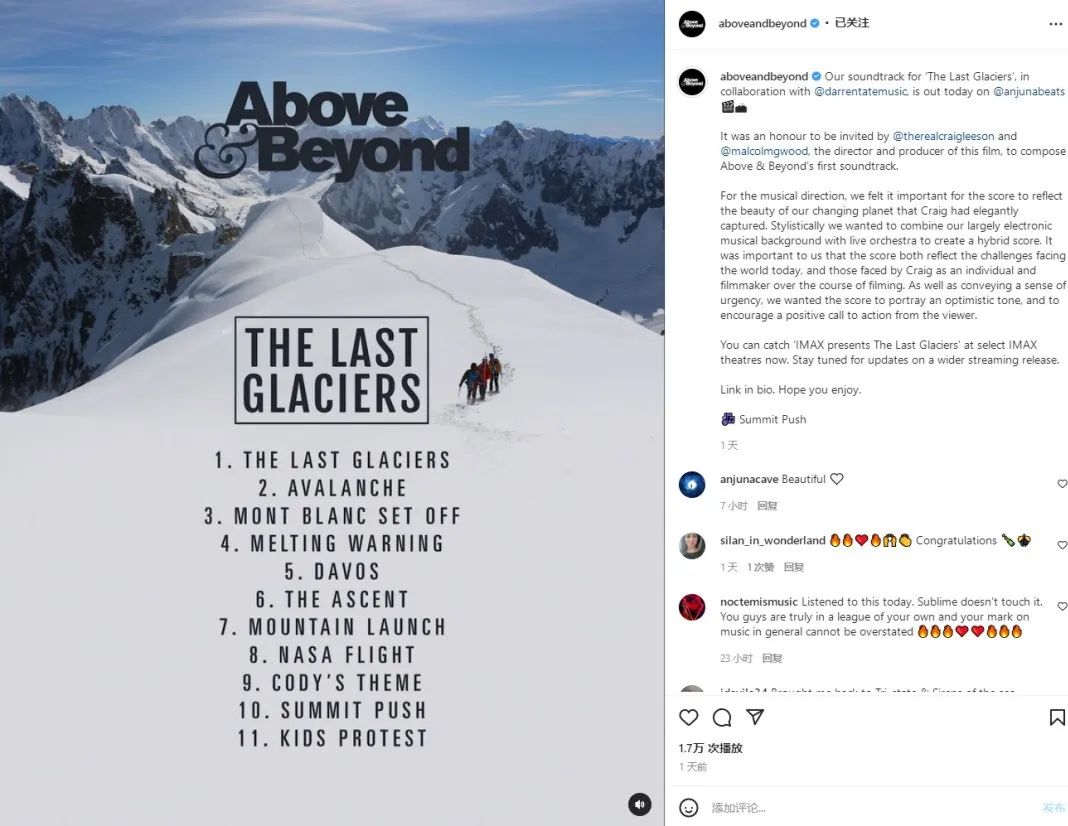Open @malcolmgwood mention link

[764, 151]
